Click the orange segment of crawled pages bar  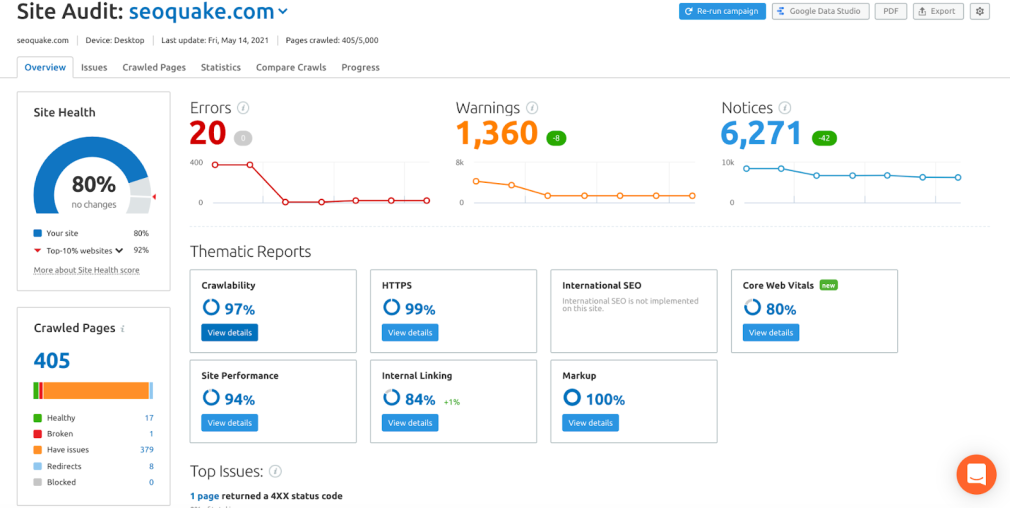95,391
